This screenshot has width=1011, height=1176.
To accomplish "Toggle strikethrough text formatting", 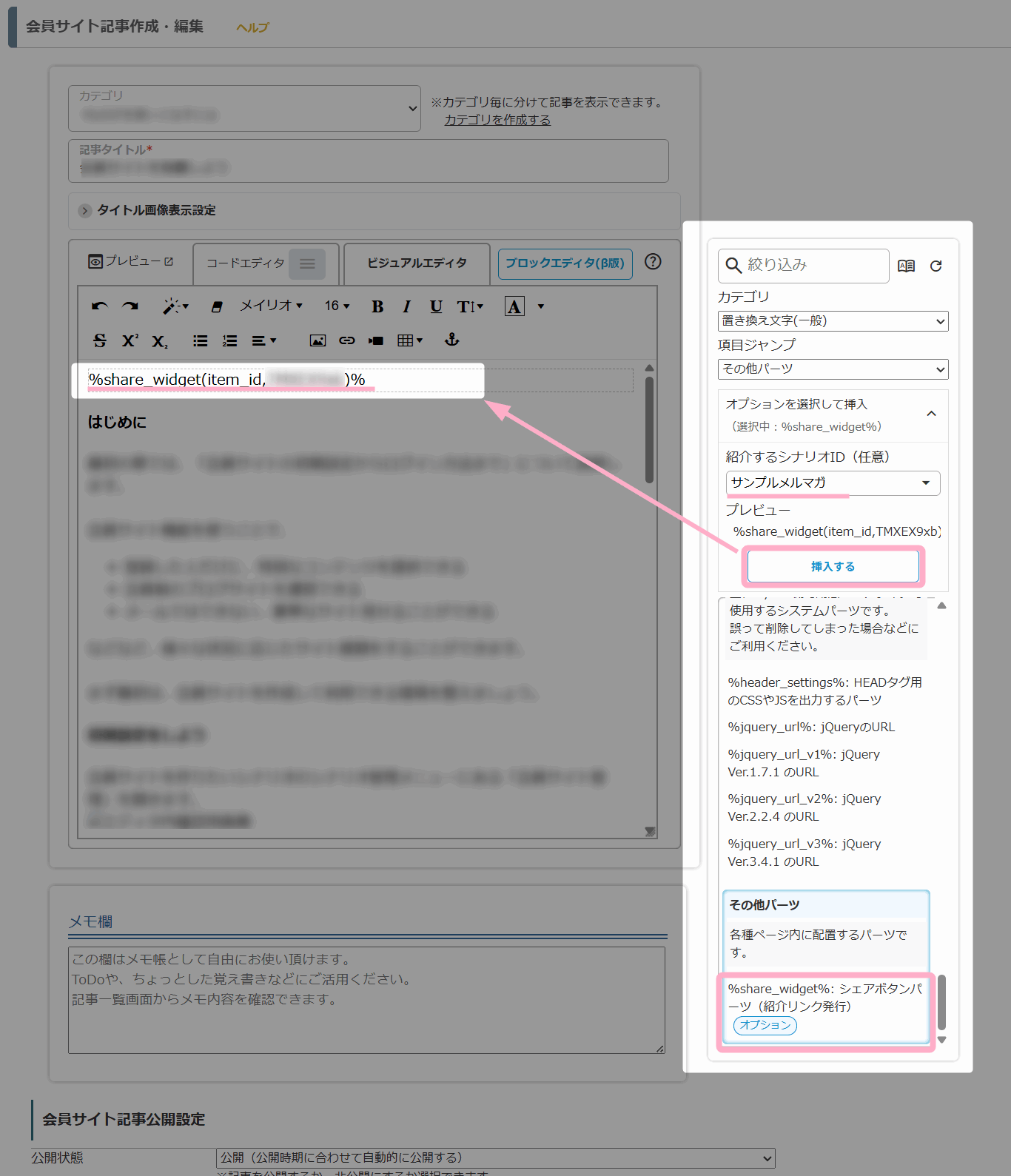I will click(100, 340).
